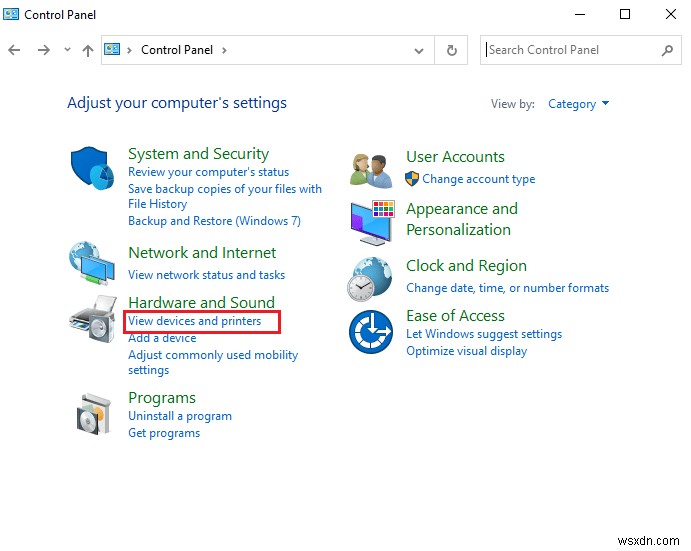This screenshot has width=691, height=551.
Task: Click the Get programs link
Action: pyautogui.click(x=164, y=433)
